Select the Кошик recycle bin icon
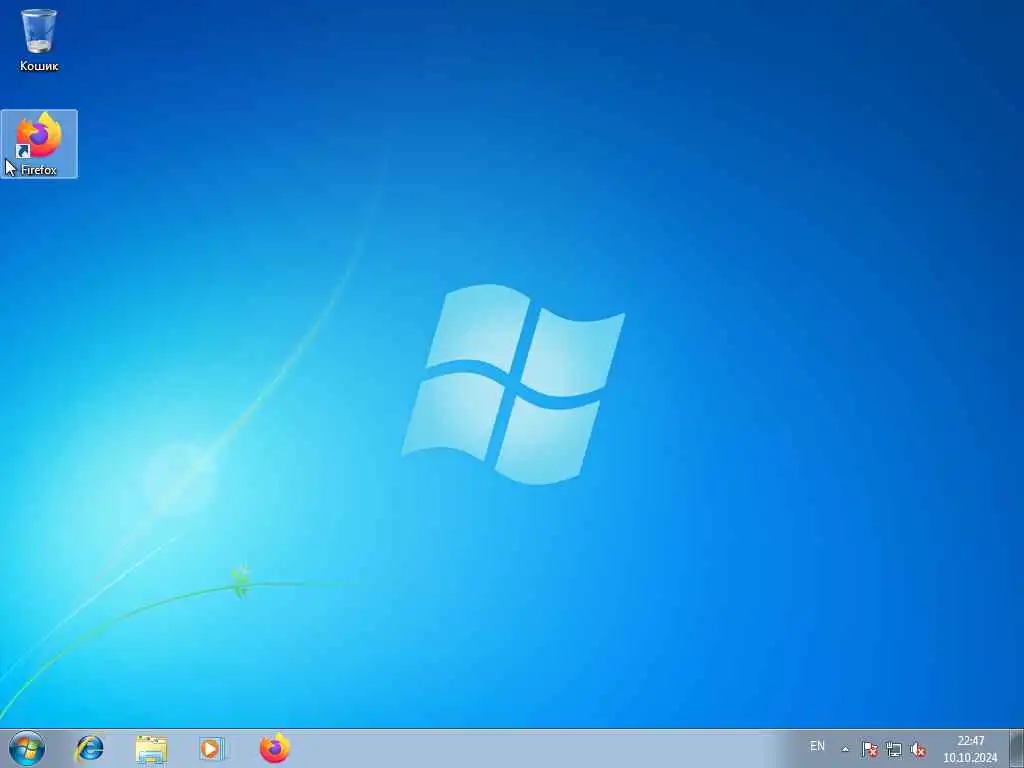 (x=39, y=40)
